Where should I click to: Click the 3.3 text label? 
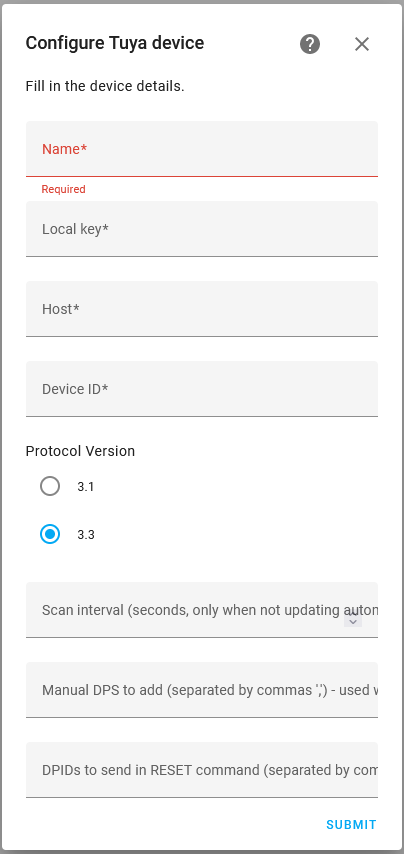pos(85,535)
